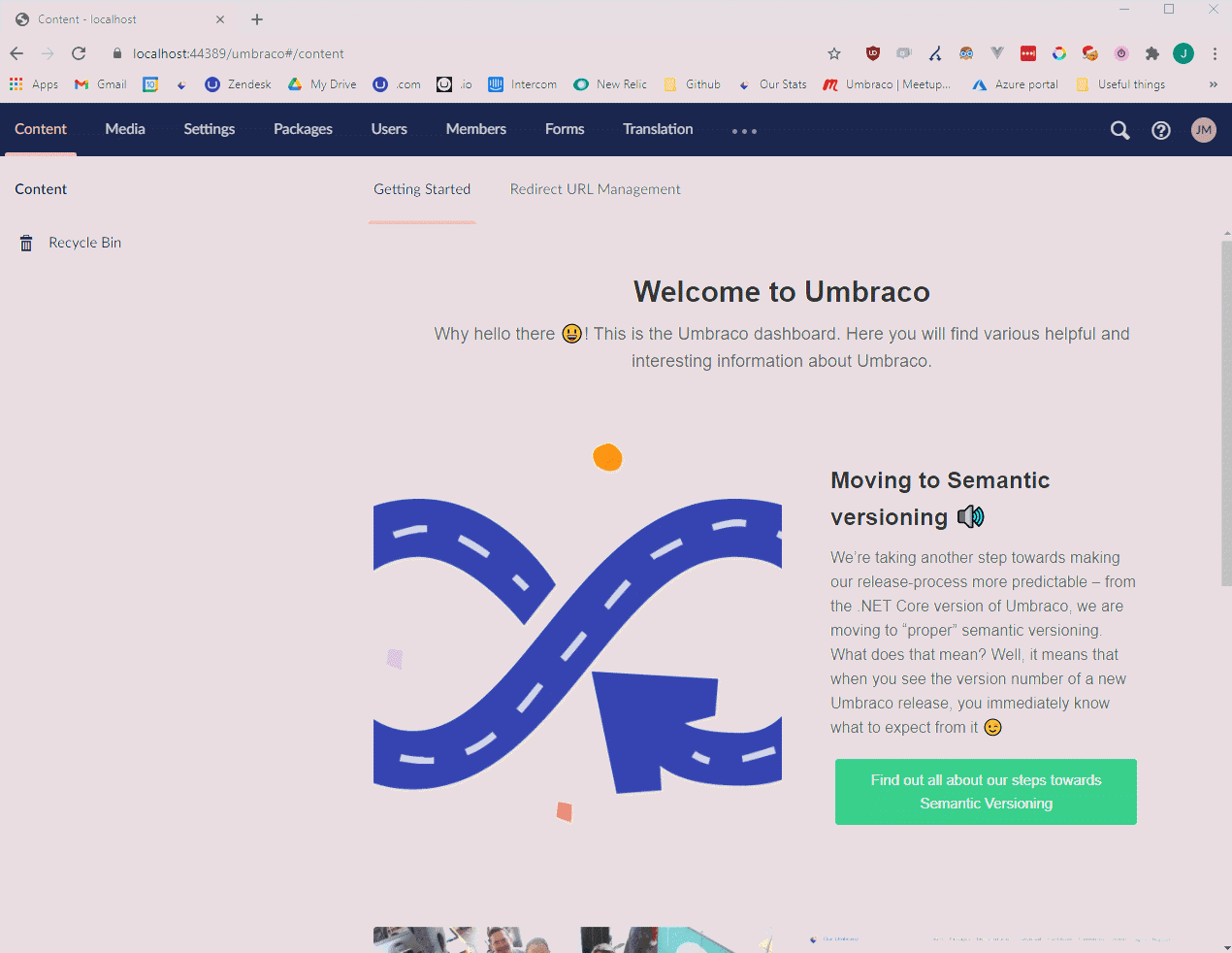Open the Vue devtools extension icon
The width and height of the screenshot is (1232, 953).
(997, 53)
